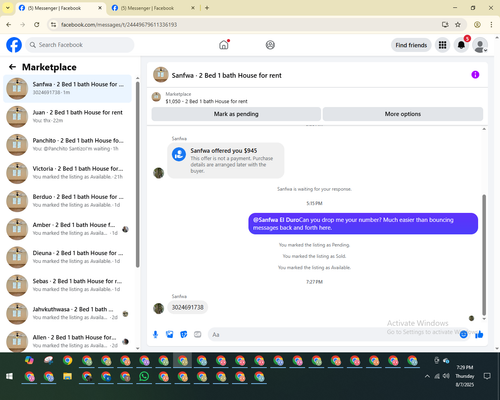Open the account profile avatar menu
Screen dimensions: 500x400
(480, 45)
